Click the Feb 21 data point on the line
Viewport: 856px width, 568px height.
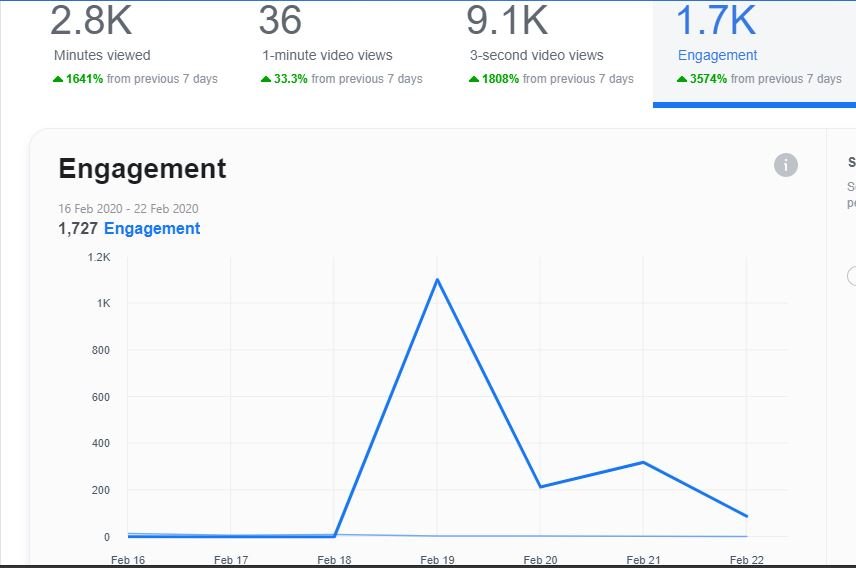tap(643, 463)
